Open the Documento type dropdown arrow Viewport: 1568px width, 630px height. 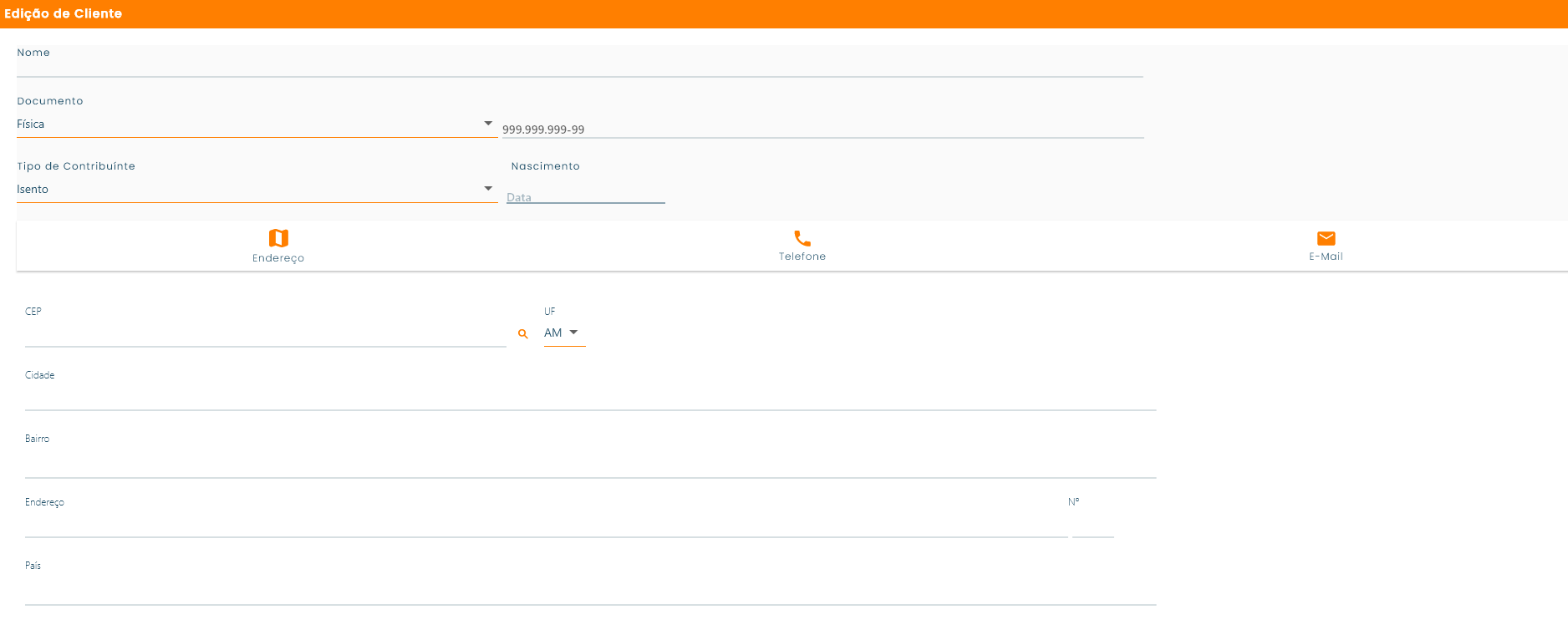pos(488,124)
